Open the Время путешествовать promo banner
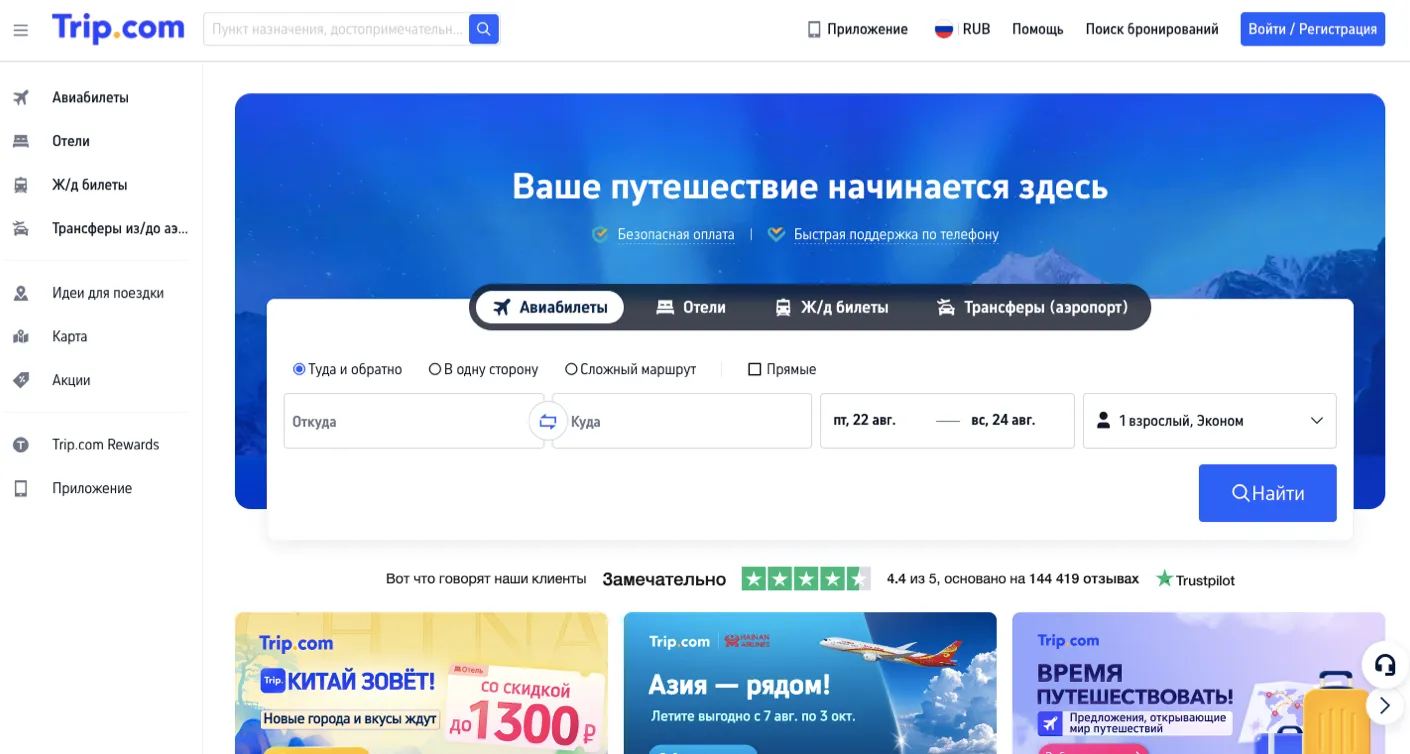1410x754 pixels. pyautogui.click(x=1198, y=683)
